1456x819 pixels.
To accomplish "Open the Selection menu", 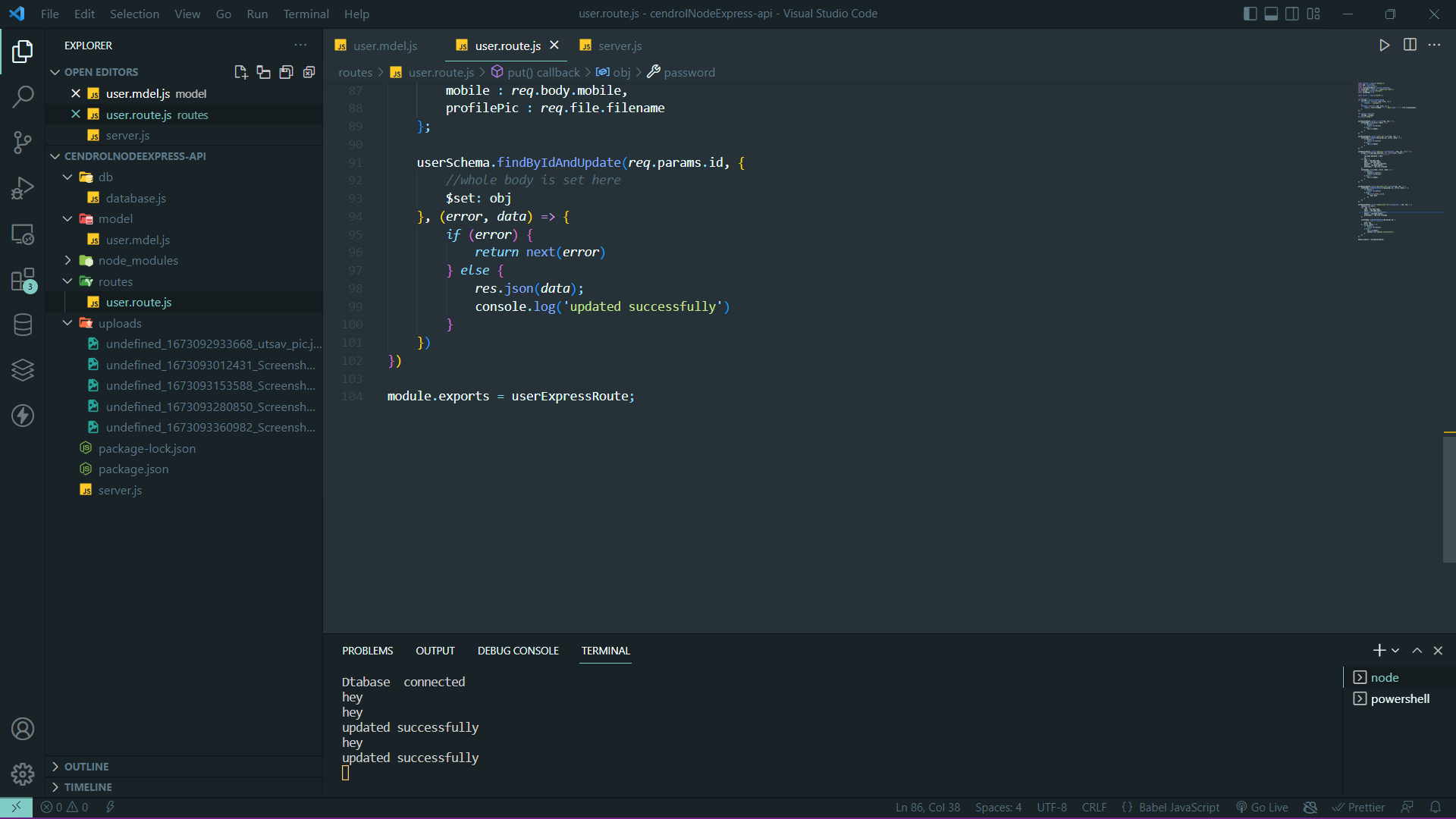I will pos(134,14).
